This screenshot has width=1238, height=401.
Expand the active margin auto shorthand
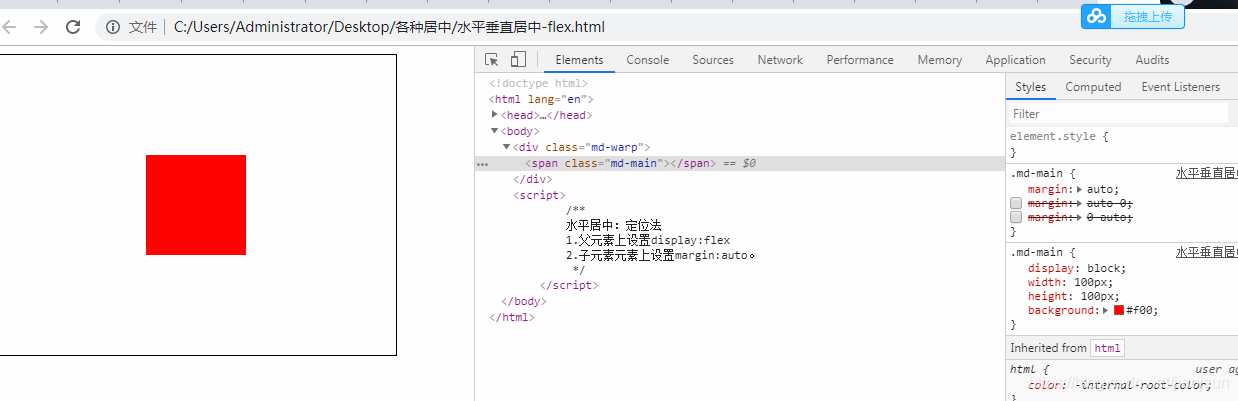click(x=1080, y=189)
